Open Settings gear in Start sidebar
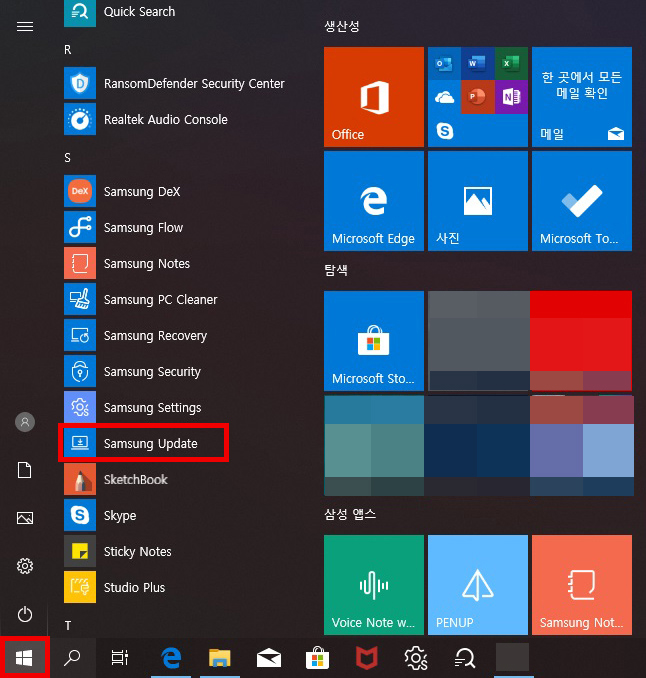This screenshot has height=678, width=646. click(x=25, y=566)
